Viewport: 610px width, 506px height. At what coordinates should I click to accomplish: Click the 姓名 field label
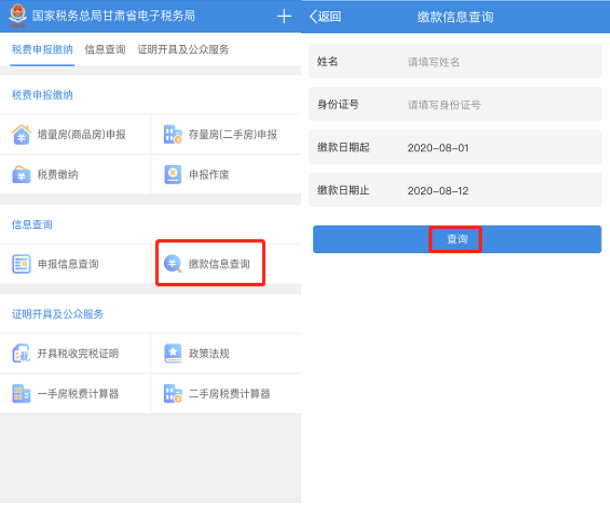pyautogui.click(x=328, y=61)
